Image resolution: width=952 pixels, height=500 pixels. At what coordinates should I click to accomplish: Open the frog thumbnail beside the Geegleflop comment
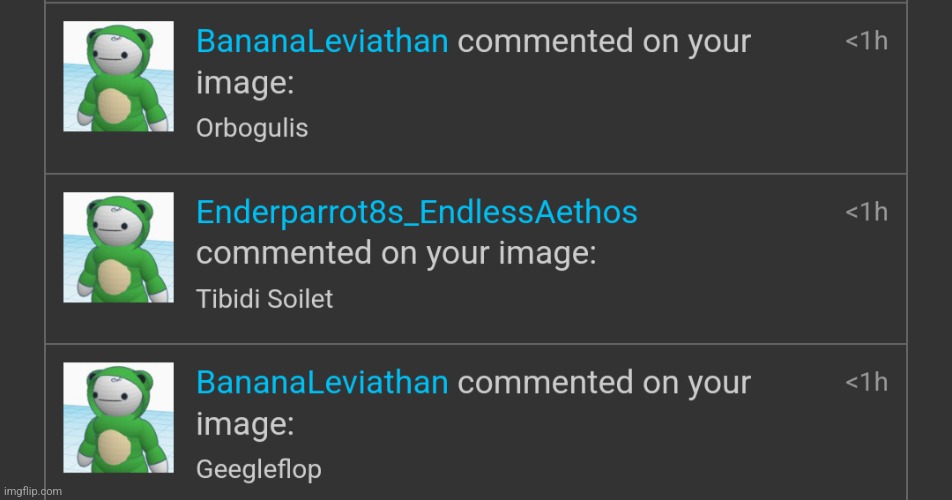point(118,418)
